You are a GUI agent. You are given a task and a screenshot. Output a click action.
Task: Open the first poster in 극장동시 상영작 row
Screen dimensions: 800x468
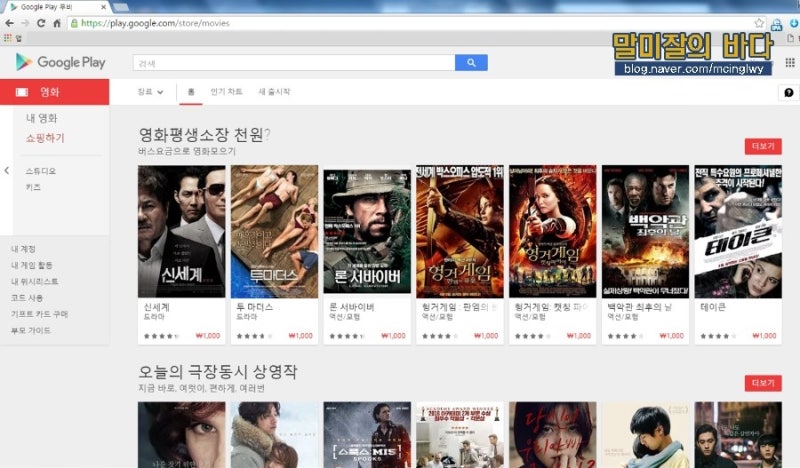181,435
